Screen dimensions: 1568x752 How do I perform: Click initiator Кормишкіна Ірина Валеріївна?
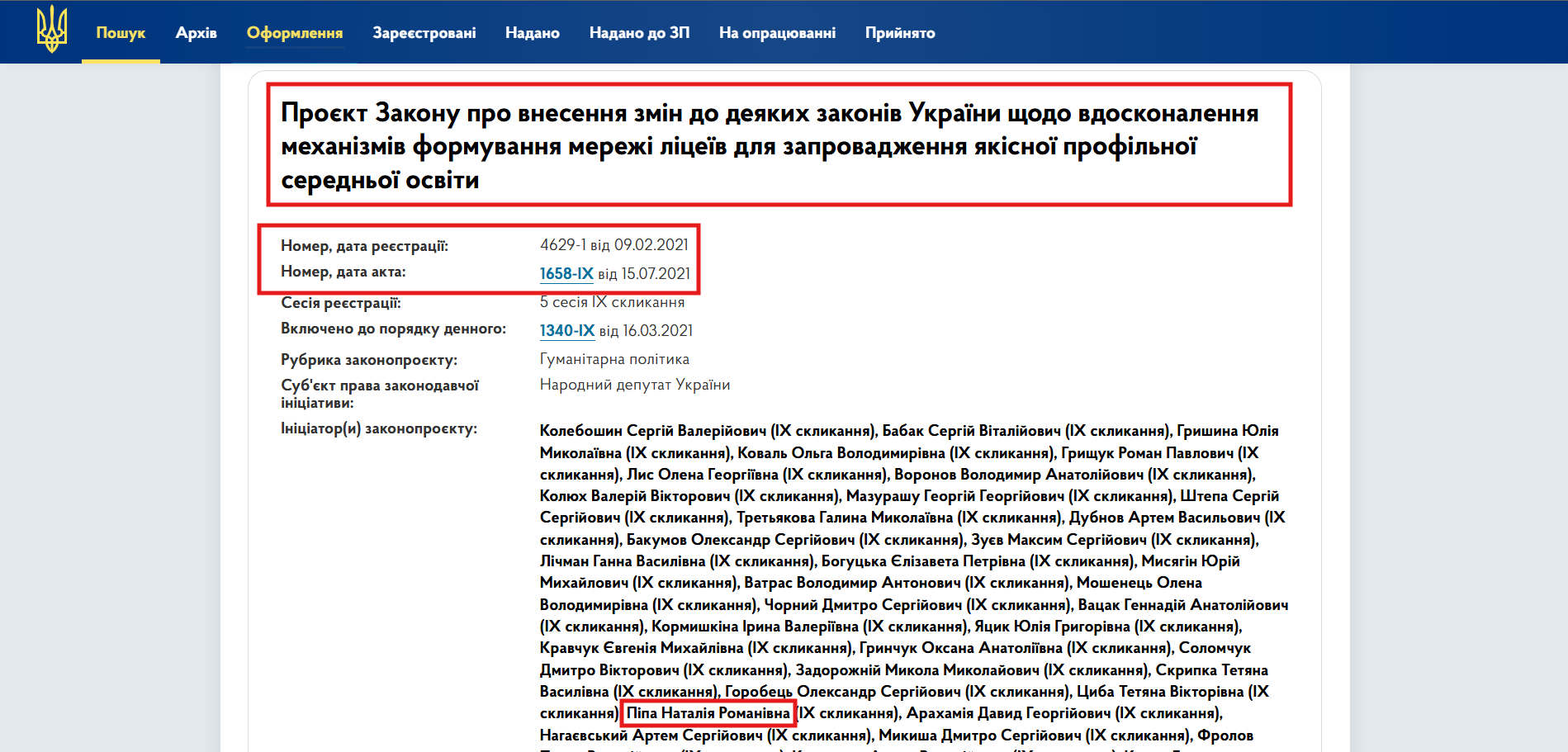[x=756, y=627]
